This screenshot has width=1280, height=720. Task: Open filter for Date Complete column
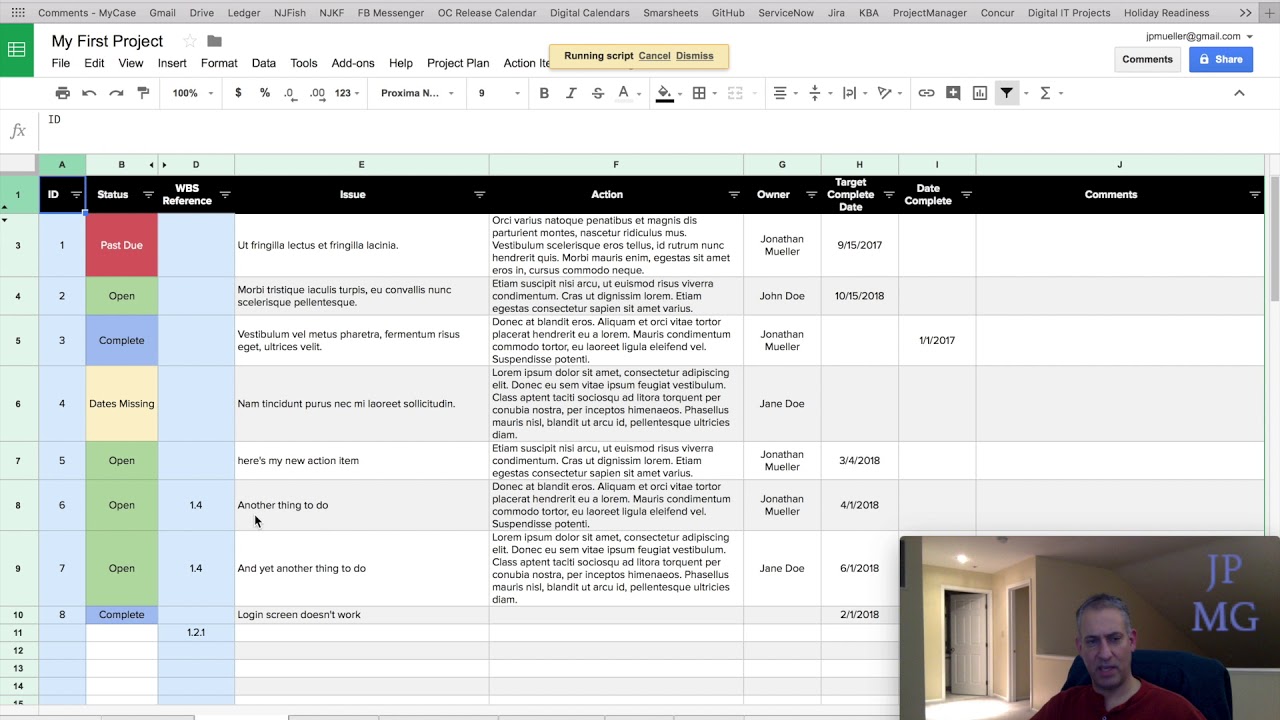click(x=966, y=195)
